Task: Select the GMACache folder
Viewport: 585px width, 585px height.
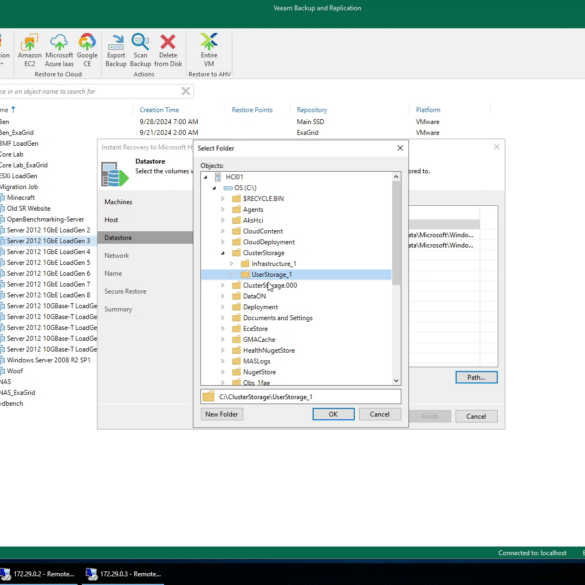Action: tap(259, 339)
